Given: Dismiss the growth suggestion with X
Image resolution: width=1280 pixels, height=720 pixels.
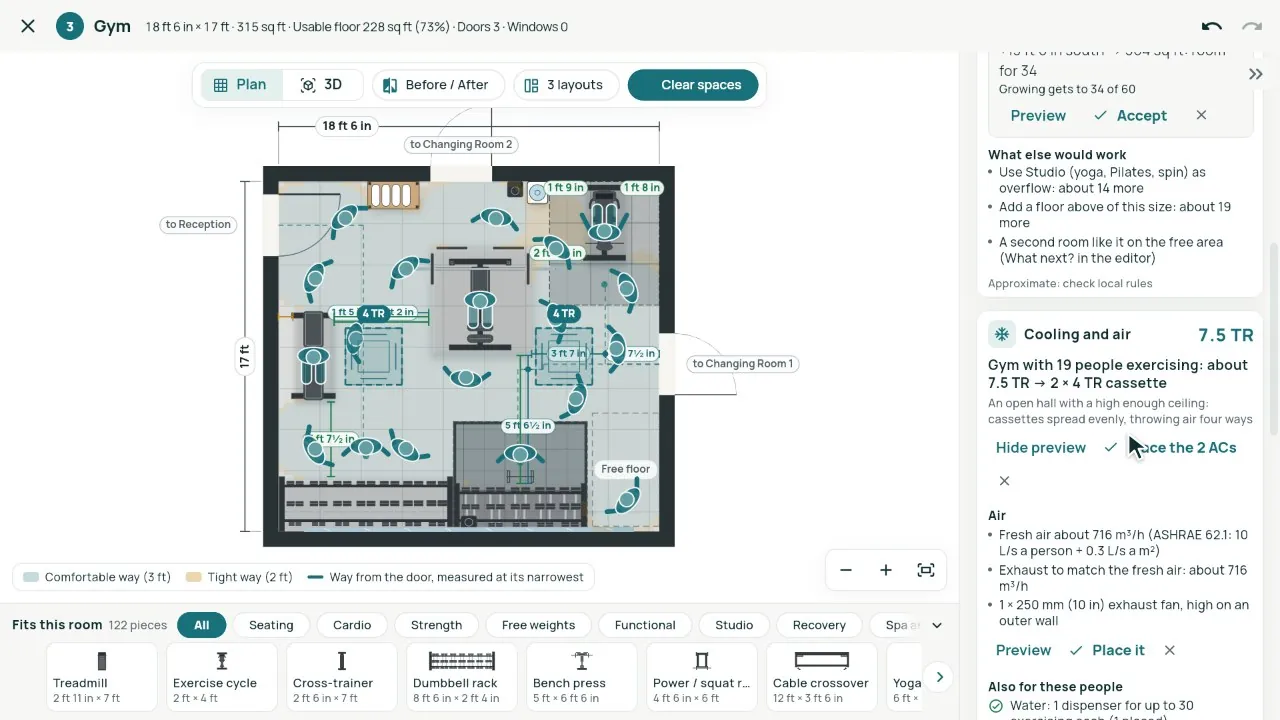Looking at the screenshot, I should [1201, 116].
